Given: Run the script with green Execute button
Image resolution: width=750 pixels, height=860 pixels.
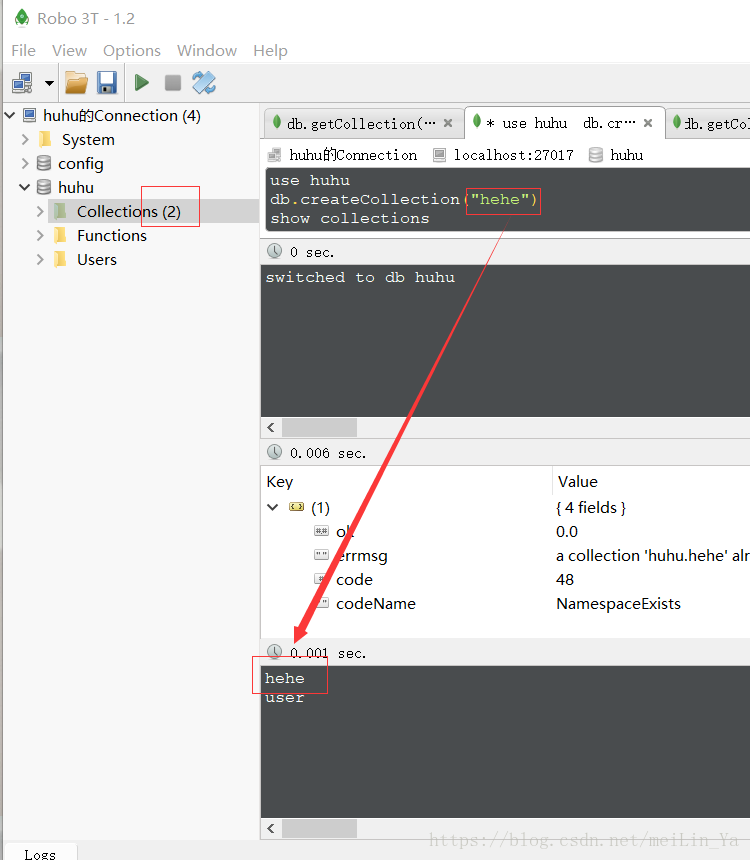Looking at the screenshot, I should coord(142,83).
